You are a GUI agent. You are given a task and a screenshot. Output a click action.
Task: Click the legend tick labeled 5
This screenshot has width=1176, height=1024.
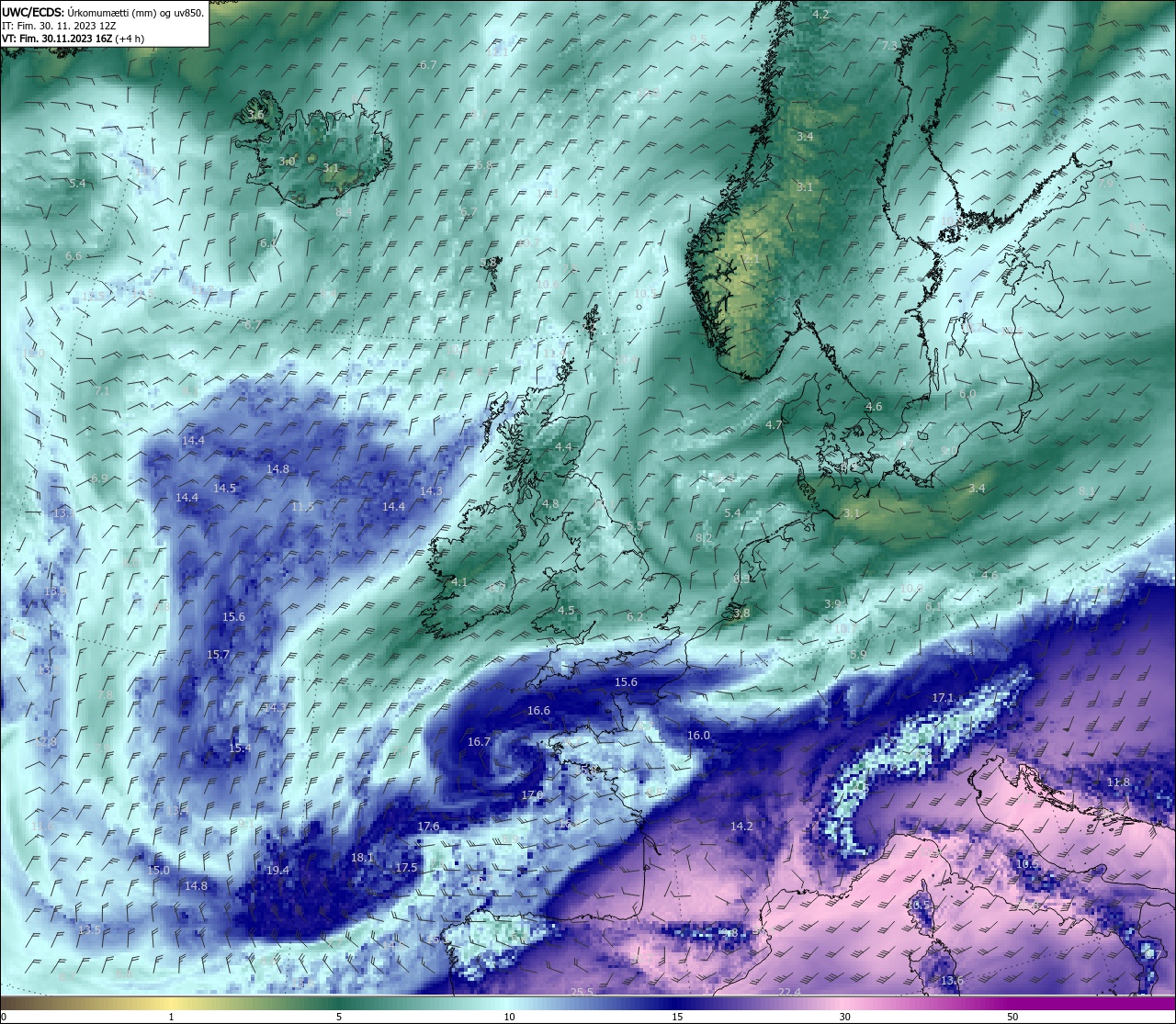click(339, 1017)
